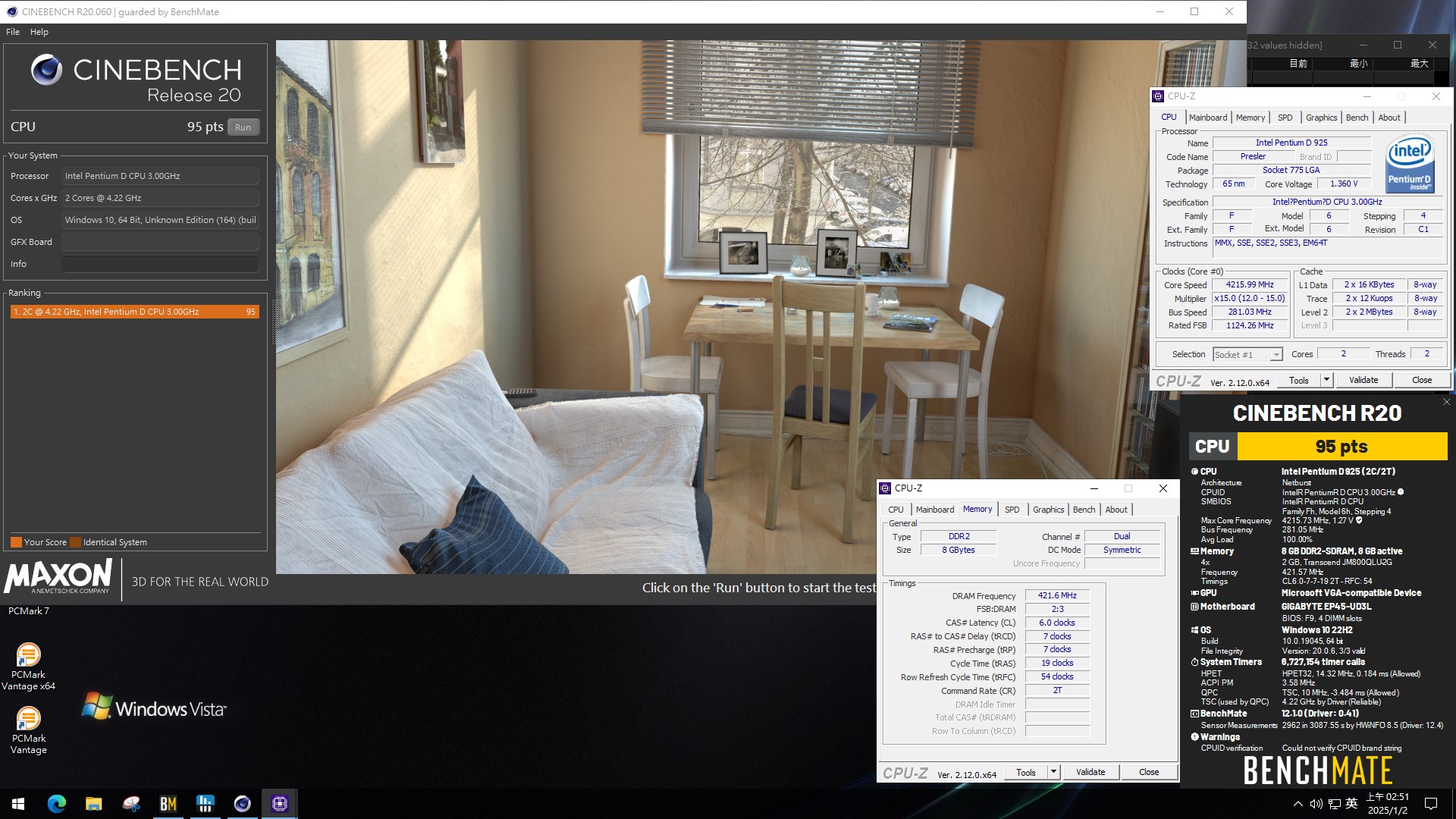Click the BenchMate Warnings section icon
Viewport: 1456px width, 819px height.
(x=1194, y=736)
